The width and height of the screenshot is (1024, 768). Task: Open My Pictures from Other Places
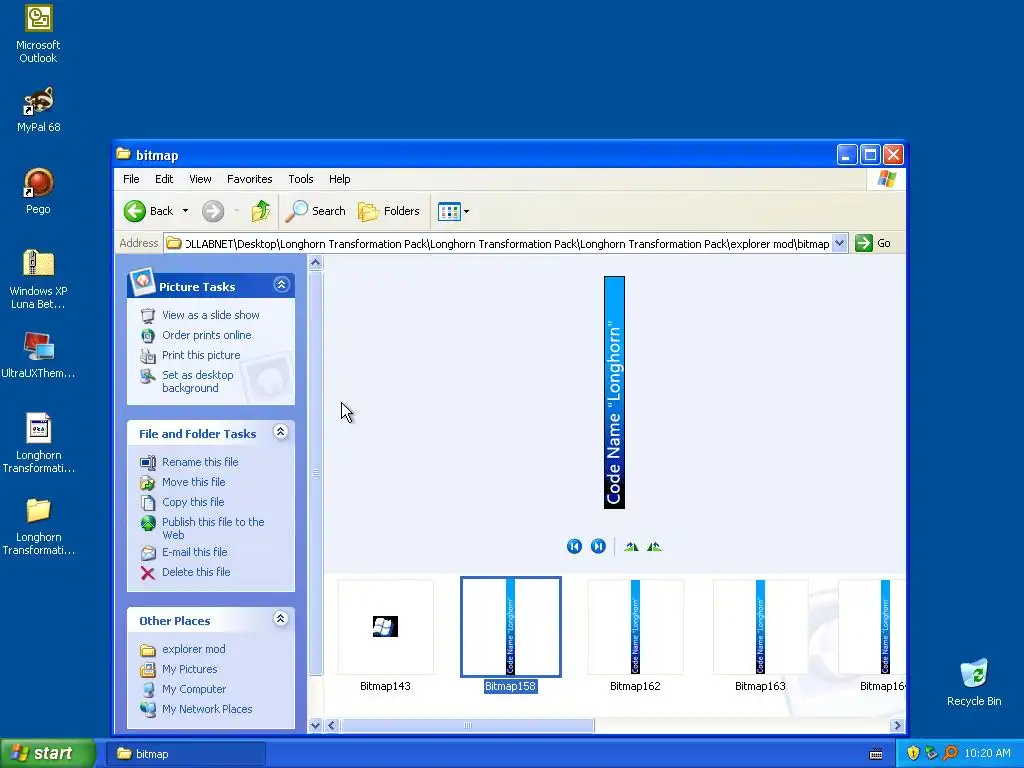[189, 669]
